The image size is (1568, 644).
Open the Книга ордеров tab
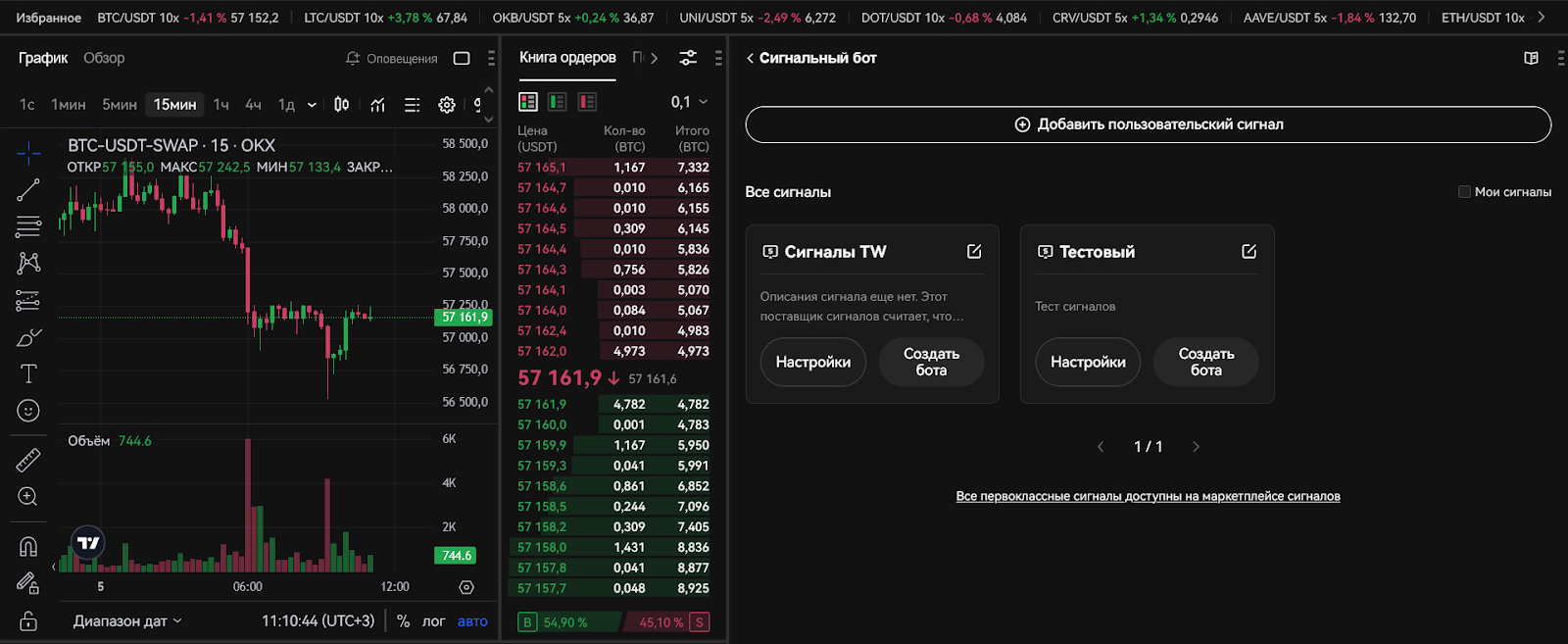pos(567,58)
